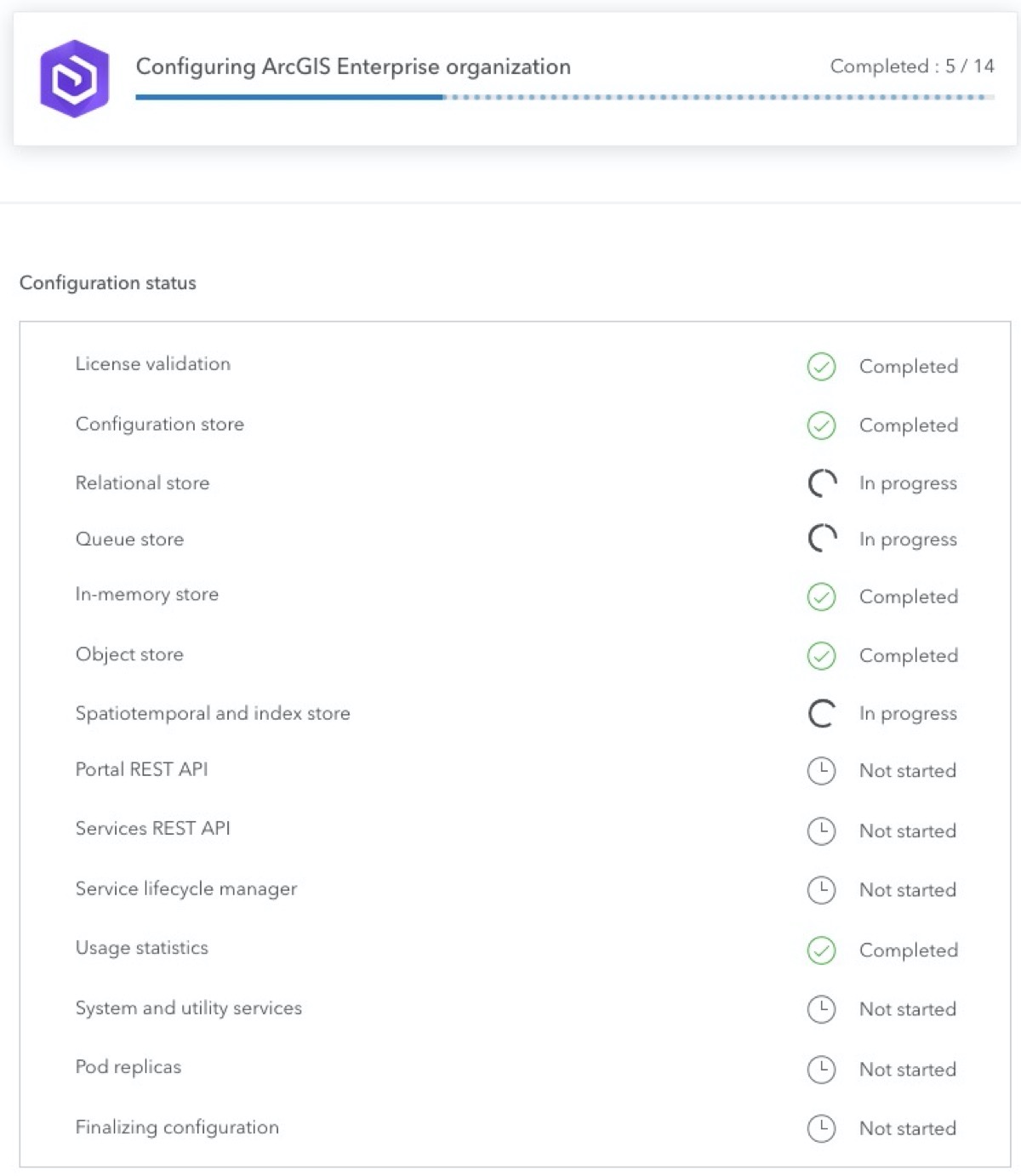Click the Usage statistics green checkmark
Screen dimensions: 1021x1176
[x=821, y=950]
